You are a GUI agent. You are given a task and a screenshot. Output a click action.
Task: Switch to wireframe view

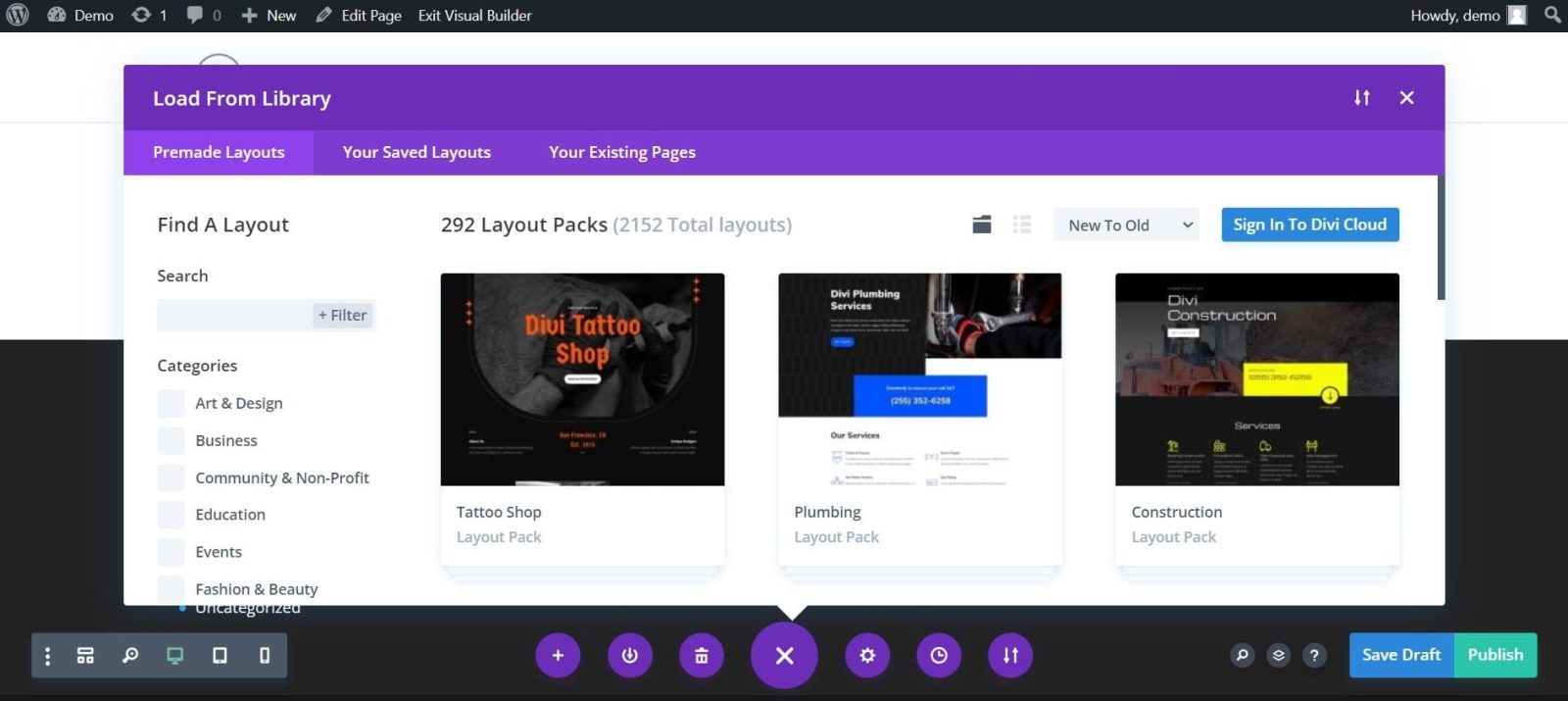[x=85, y=655]
